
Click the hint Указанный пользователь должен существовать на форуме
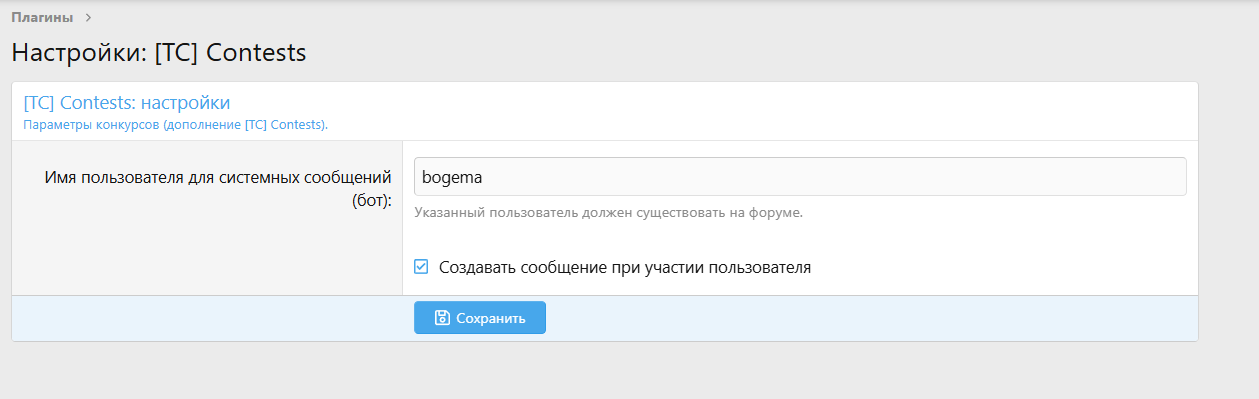(x=609, y=213)
